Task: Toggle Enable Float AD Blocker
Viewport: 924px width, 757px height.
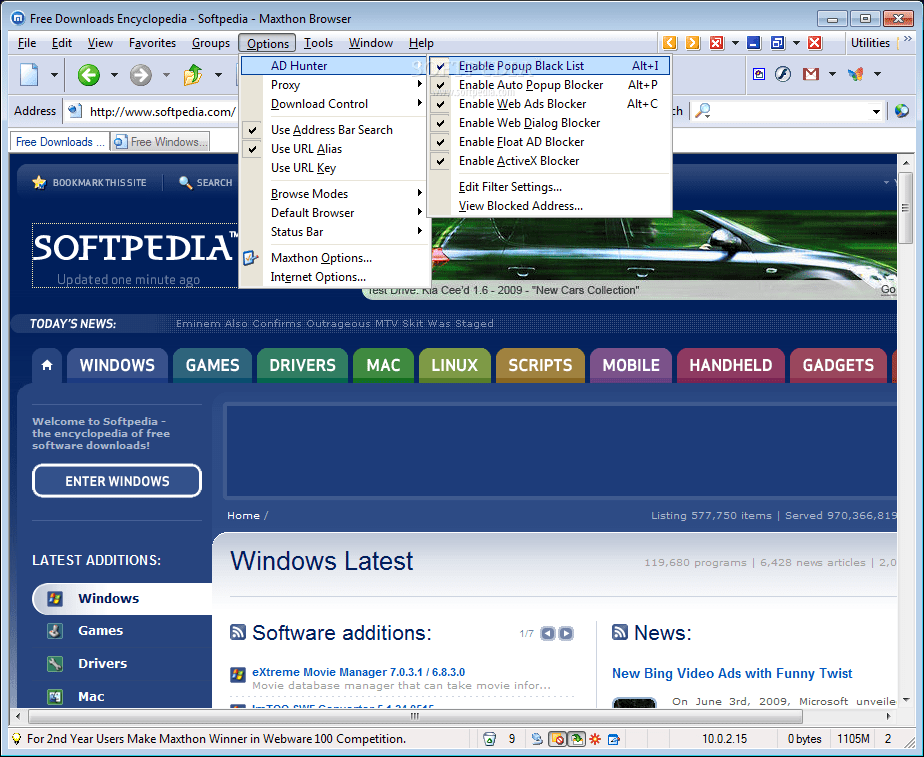Action: tap(550, 142)
